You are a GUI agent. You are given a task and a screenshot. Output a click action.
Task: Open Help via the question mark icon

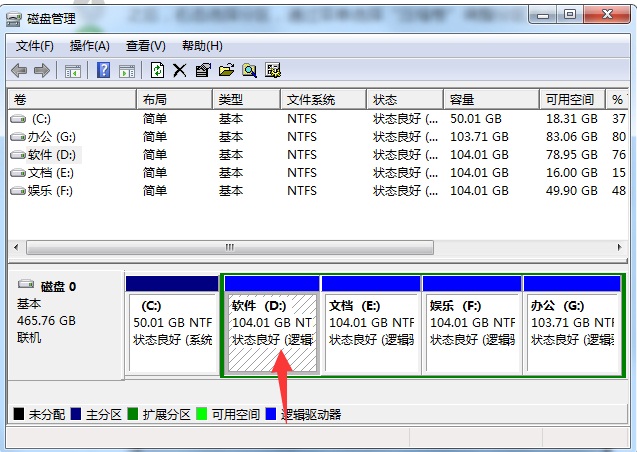[104, 70]
